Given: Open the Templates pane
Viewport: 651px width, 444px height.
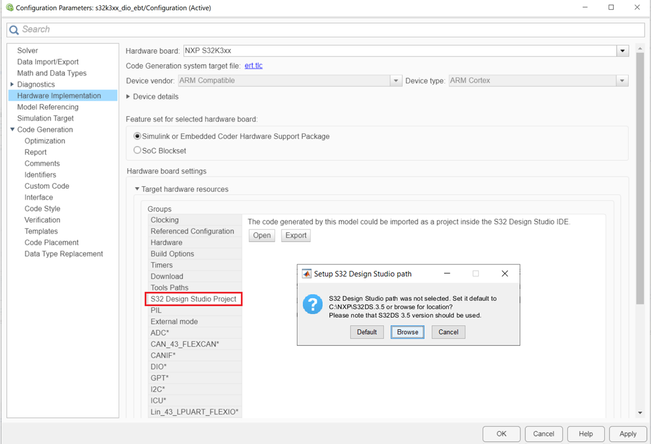Looking at the screenshot, I should pos(41,231).
